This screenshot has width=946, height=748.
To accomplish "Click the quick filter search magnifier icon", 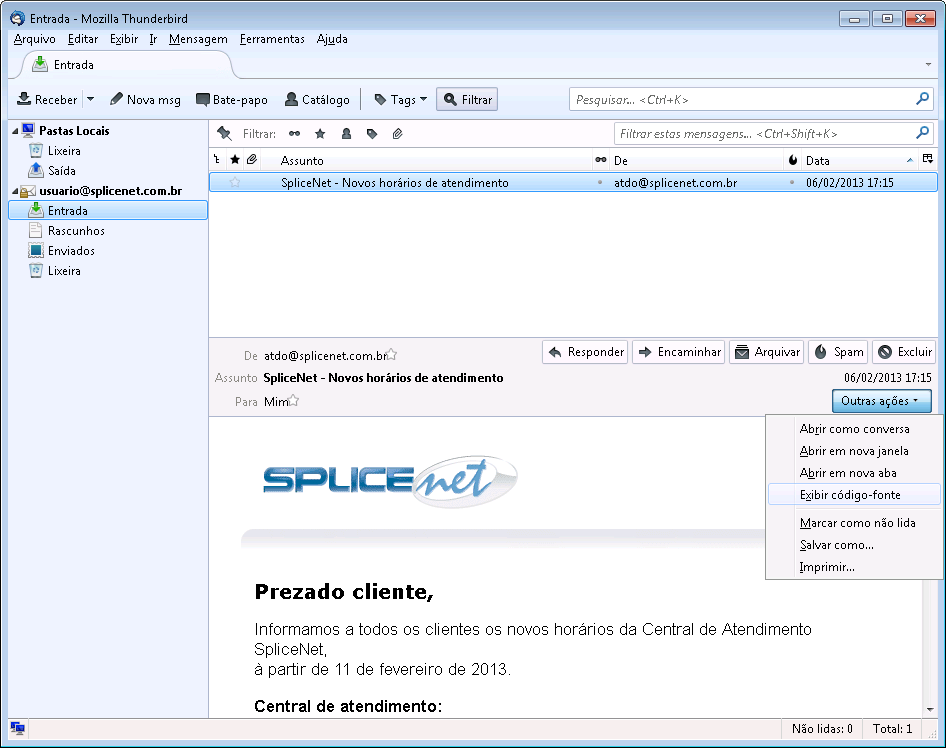I will [x=922, y=133].
